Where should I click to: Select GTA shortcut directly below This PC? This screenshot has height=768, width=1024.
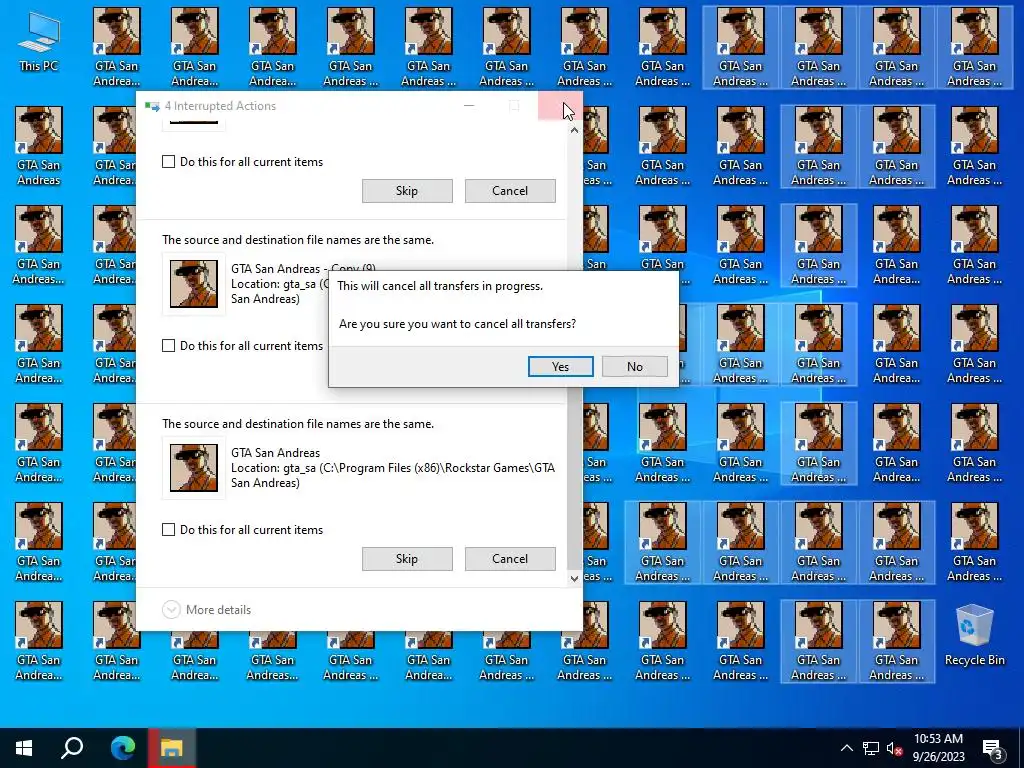39,146
